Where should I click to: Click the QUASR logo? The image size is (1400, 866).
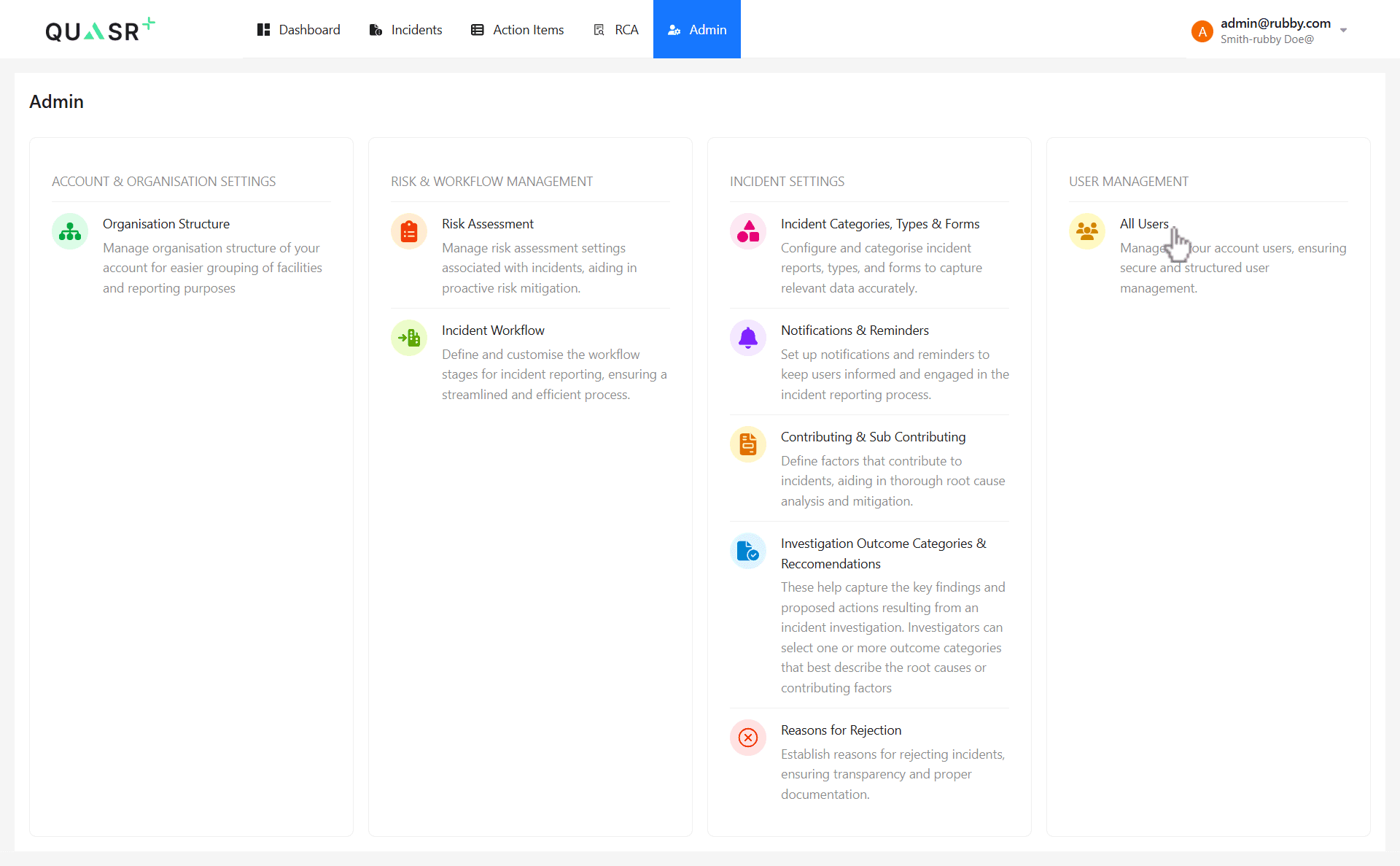click(x=100, y=30)
